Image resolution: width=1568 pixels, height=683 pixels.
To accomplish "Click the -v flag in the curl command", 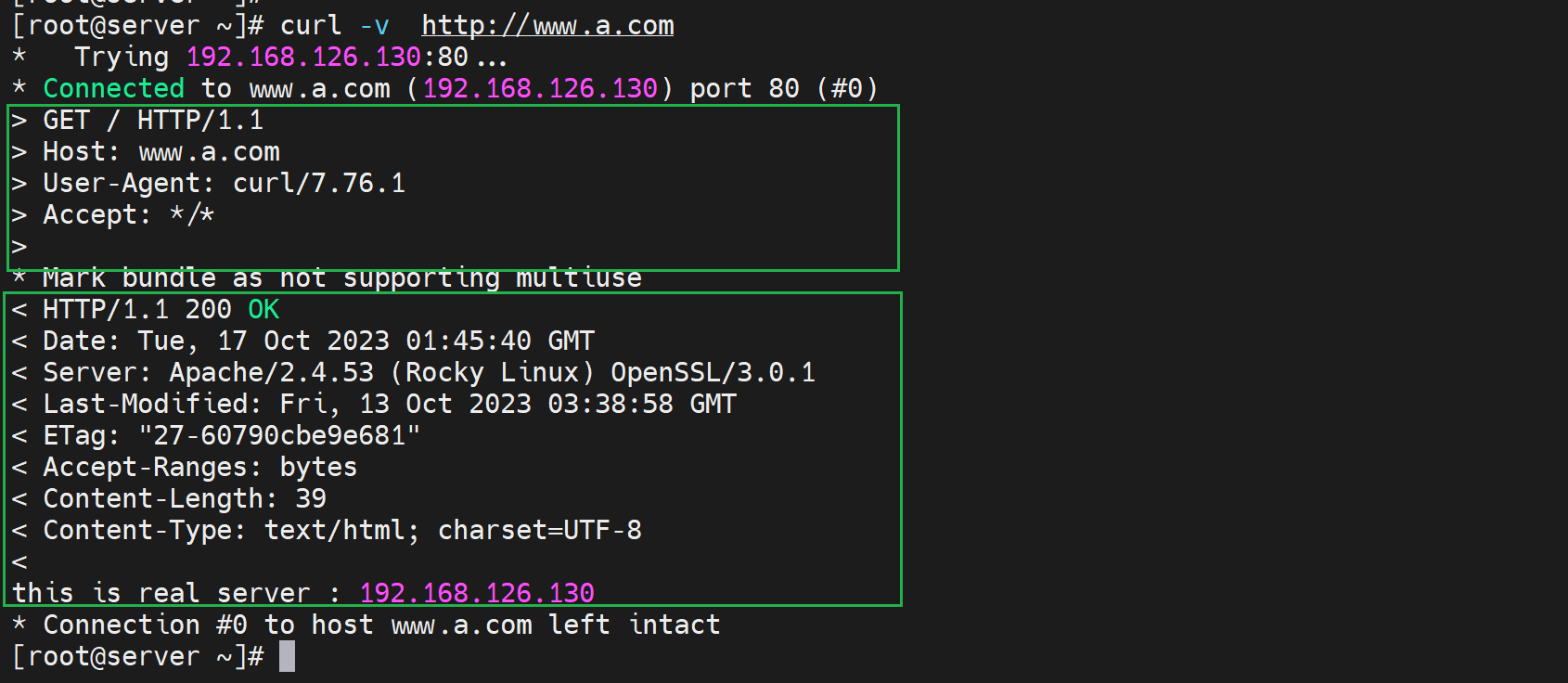I will tap(374, 26).
